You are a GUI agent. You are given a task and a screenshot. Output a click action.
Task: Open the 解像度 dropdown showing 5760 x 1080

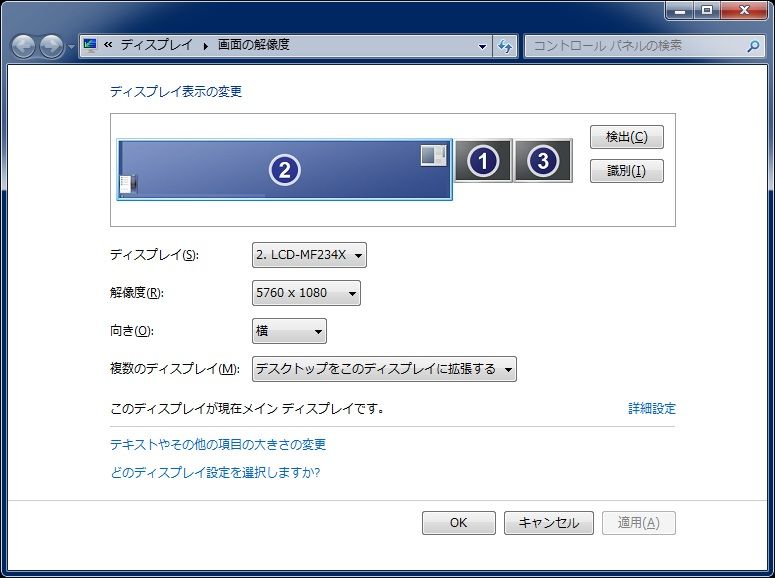coord(306,293)
